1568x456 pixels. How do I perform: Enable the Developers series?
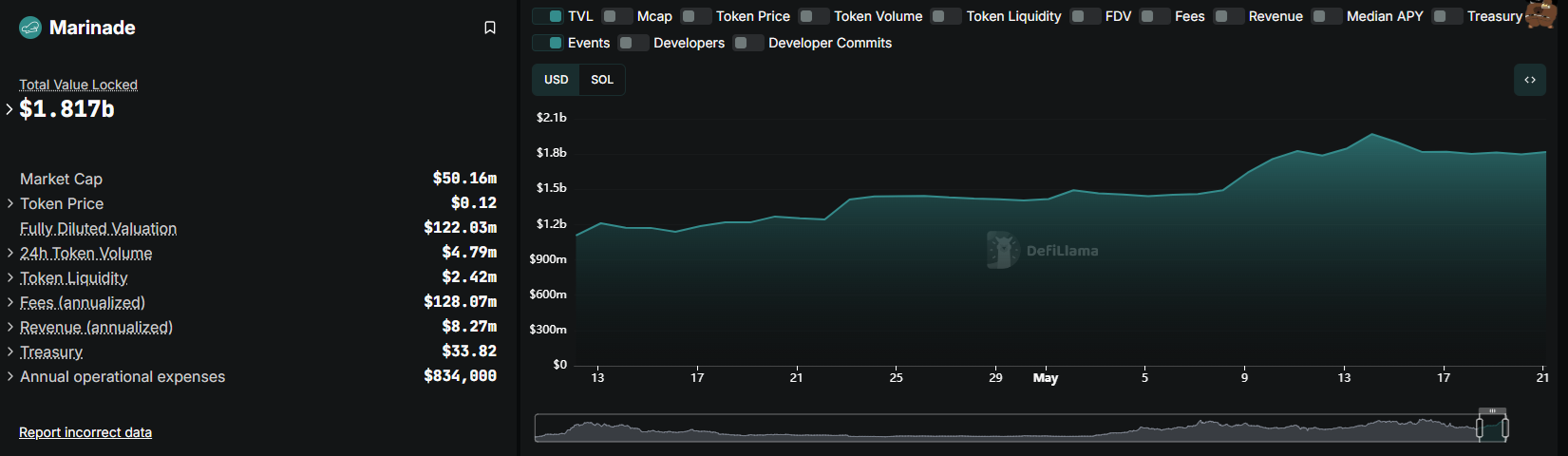tap(633, 43)
